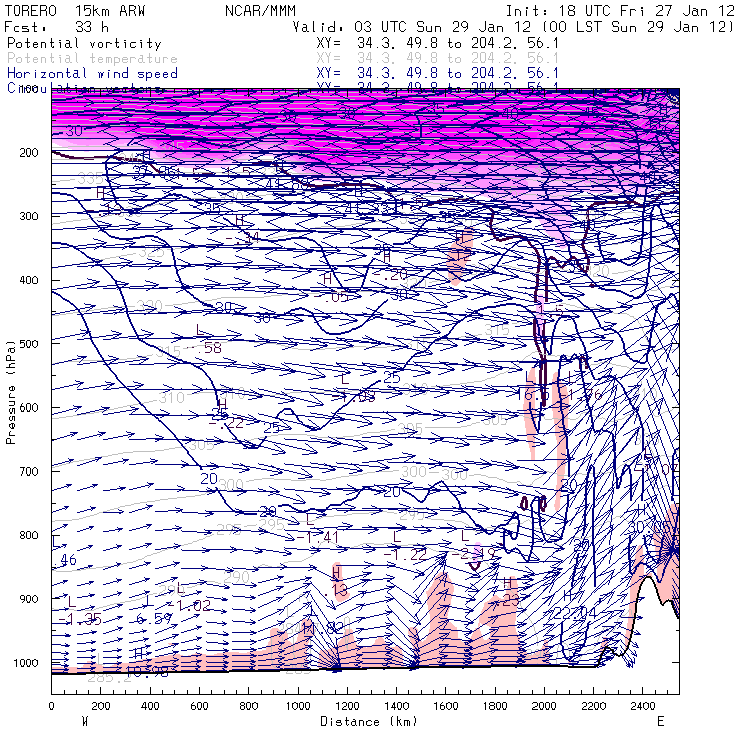Click the 800 hPa pressure axis label

click(29, 535)
